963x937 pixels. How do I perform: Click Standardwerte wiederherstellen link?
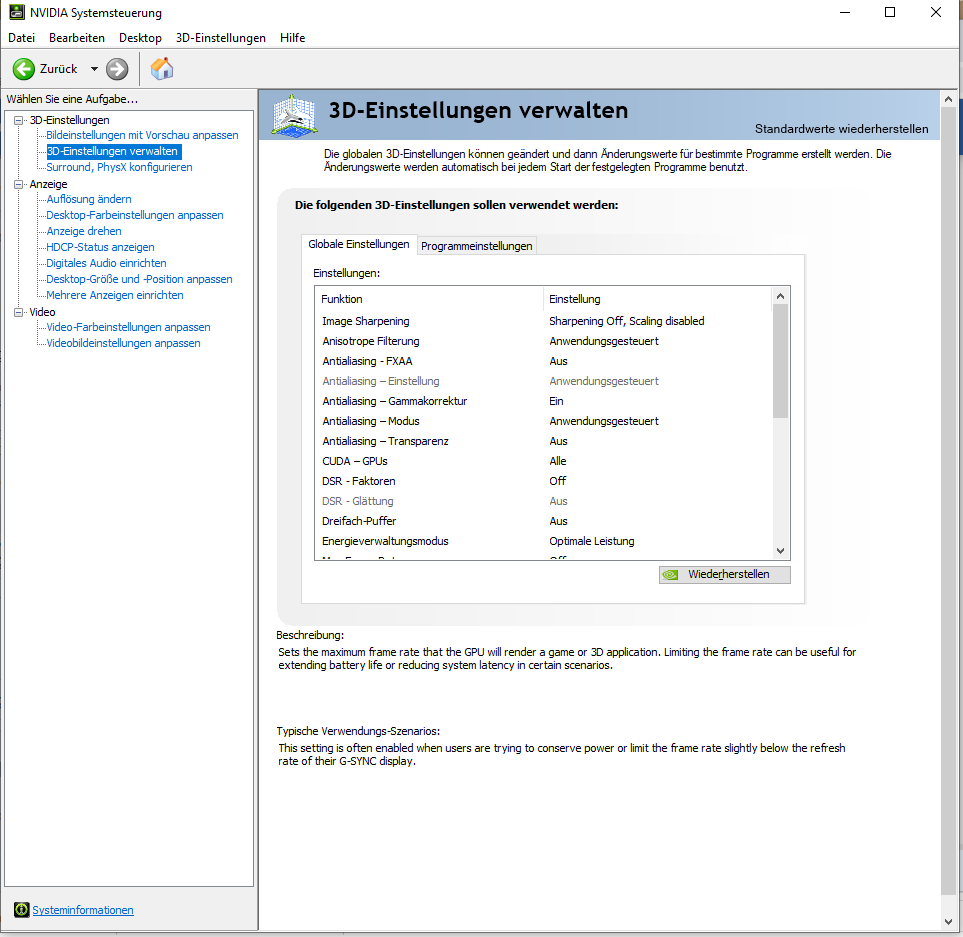pos(841,129)
